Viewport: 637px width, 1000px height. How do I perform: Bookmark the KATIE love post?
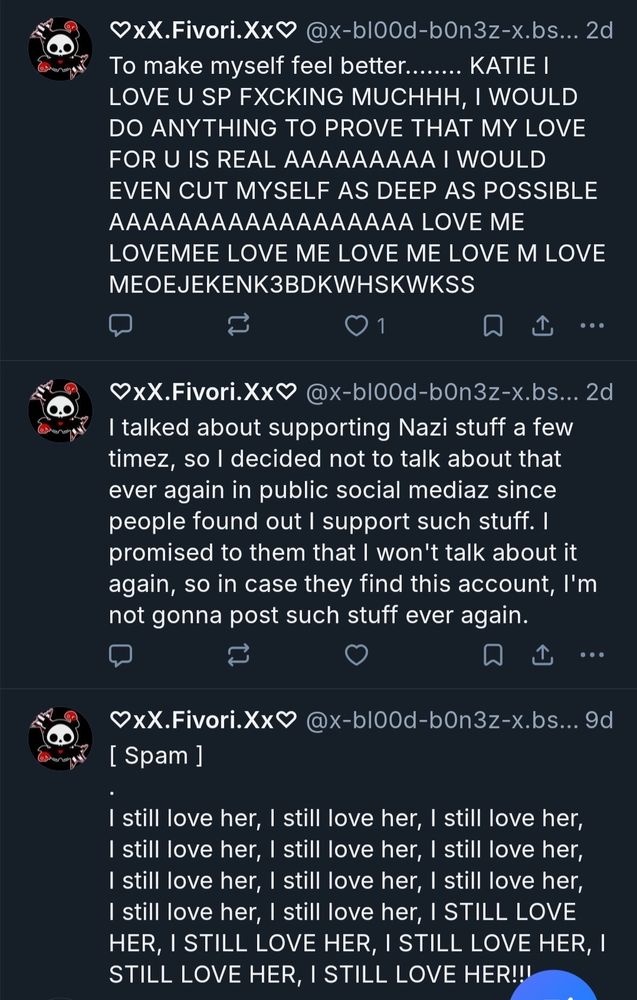point(493,325)
